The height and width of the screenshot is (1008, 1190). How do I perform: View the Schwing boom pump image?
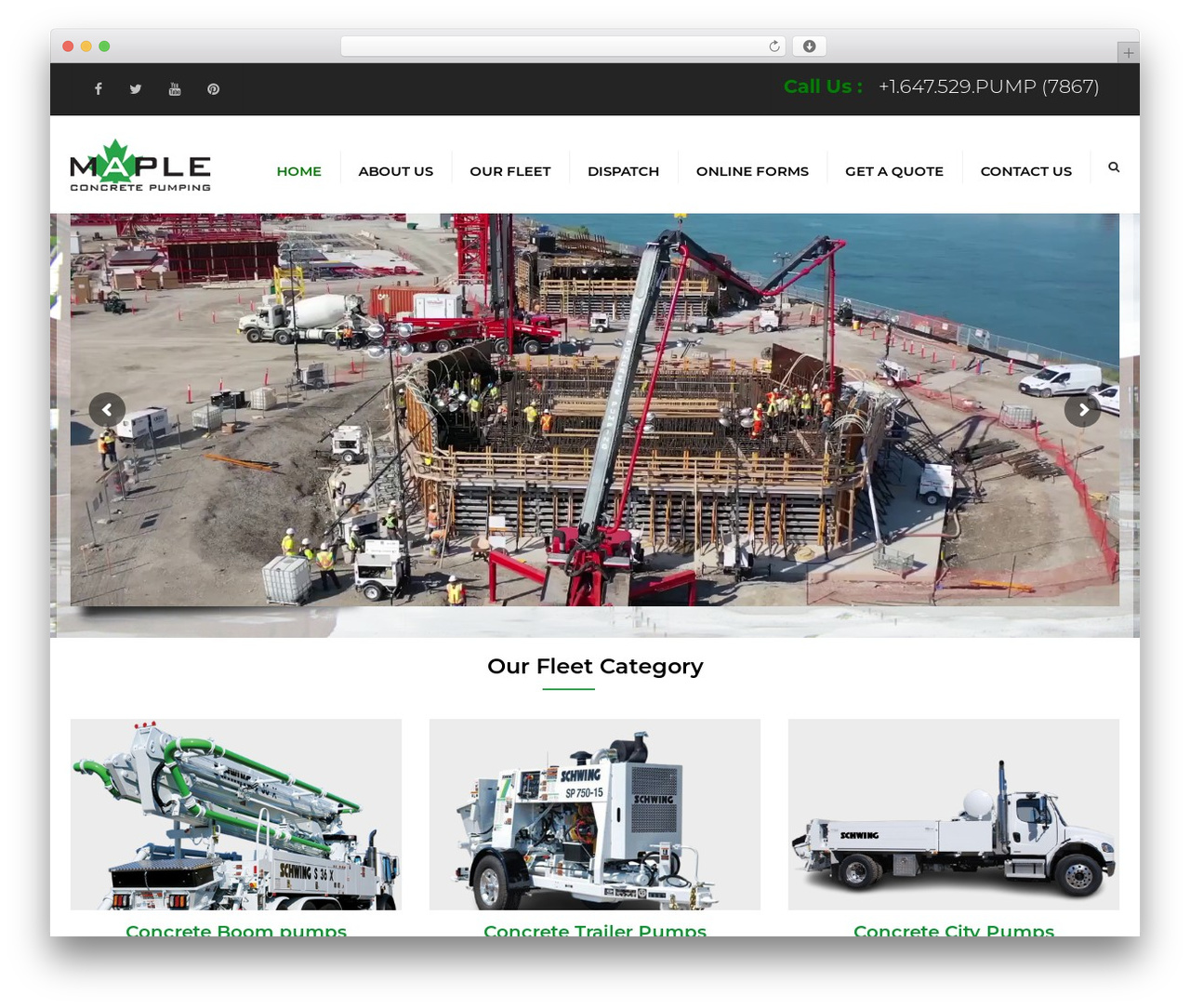coord(236,815)
